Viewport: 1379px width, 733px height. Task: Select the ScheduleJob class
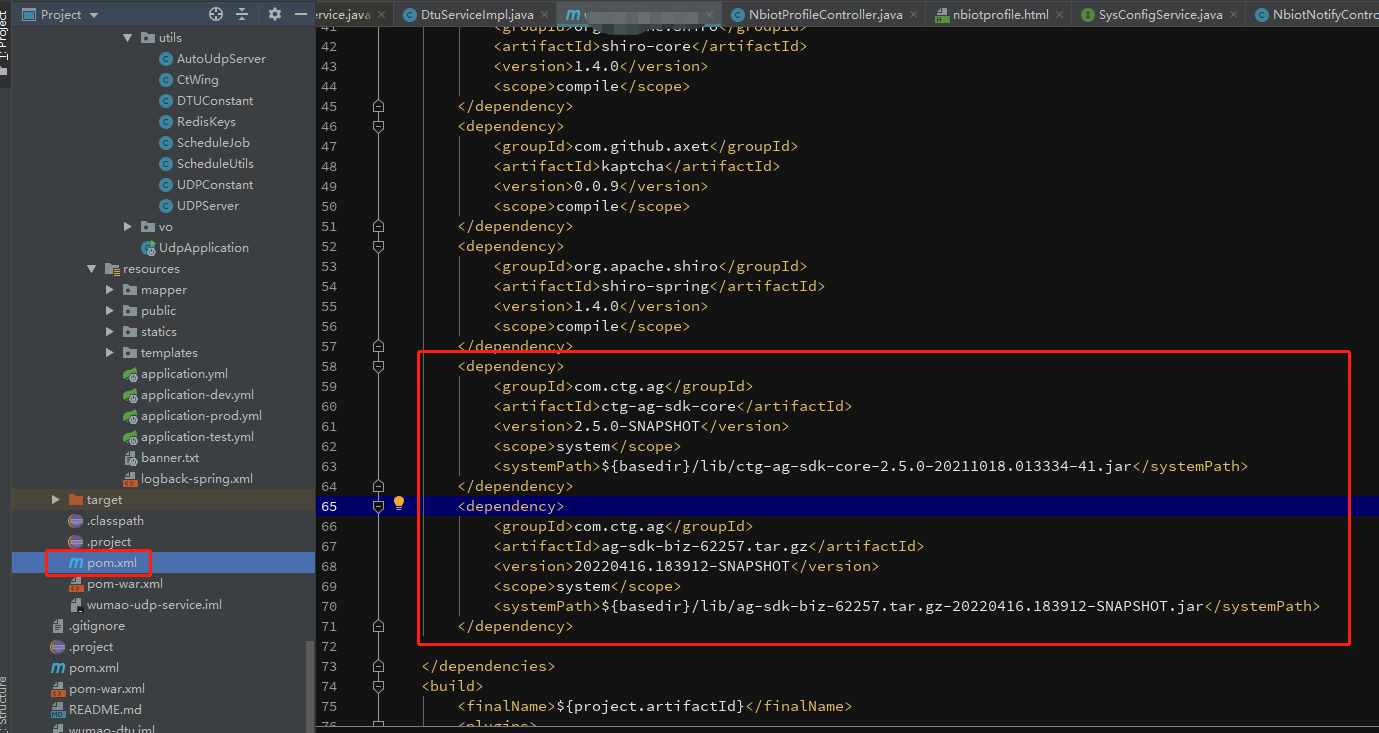(213, 143)
